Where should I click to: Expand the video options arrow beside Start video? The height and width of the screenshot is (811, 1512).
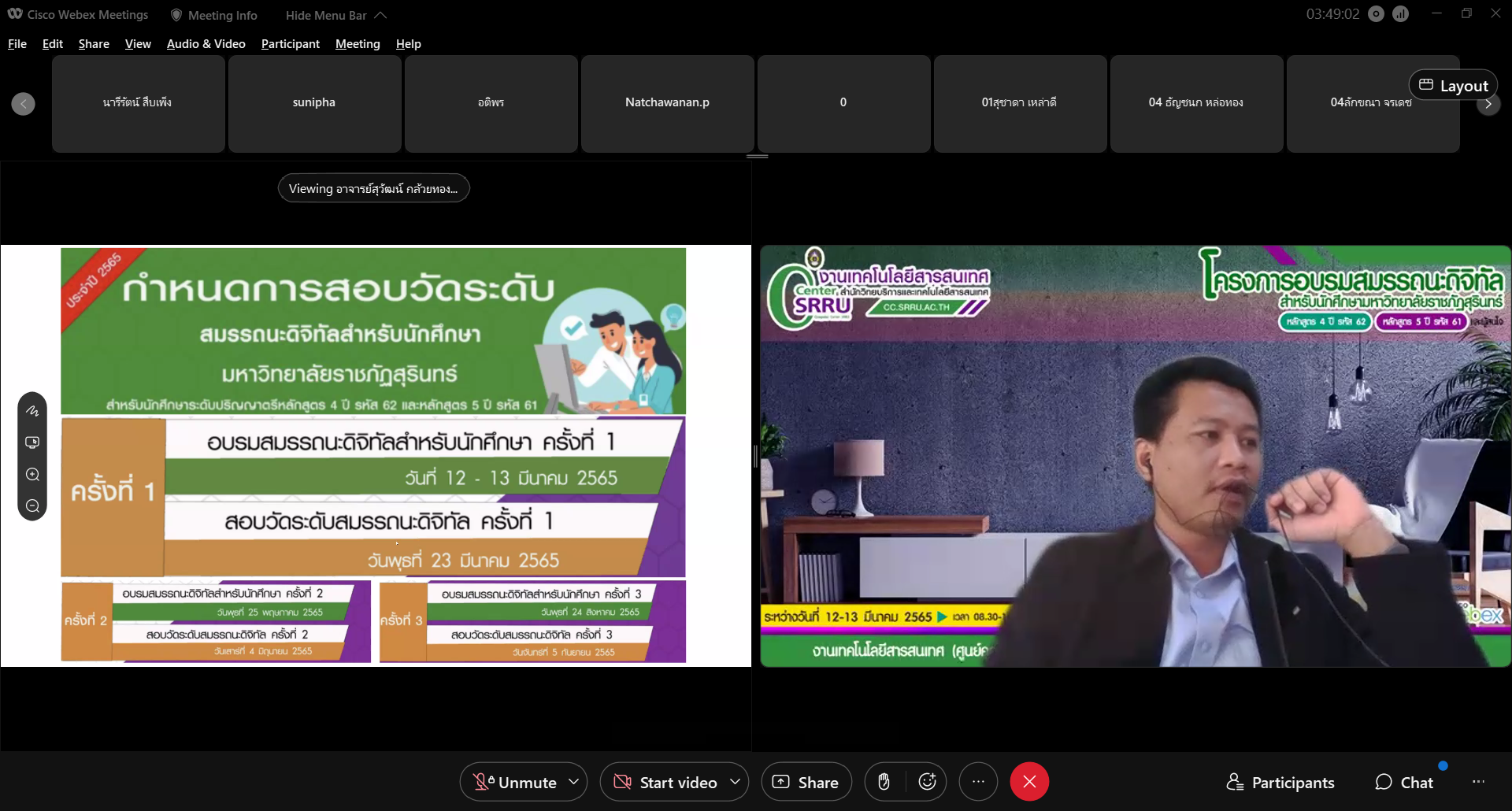pyautogui.click(x=735, y=782)
